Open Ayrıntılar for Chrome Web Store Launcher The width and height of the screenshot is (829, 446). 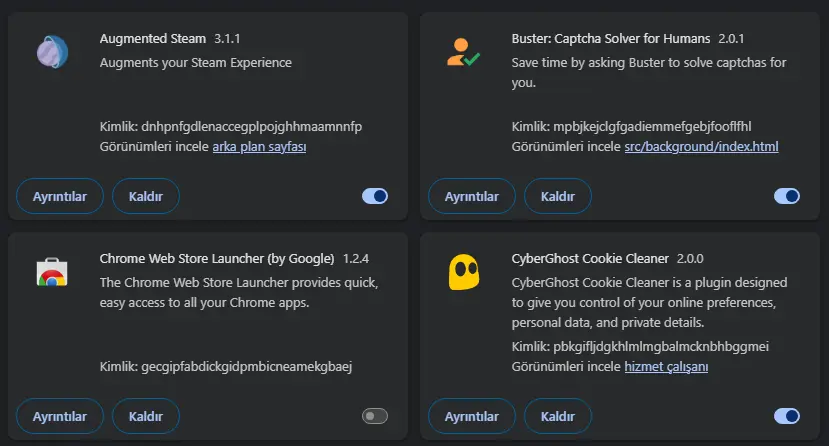click(60, 416)
